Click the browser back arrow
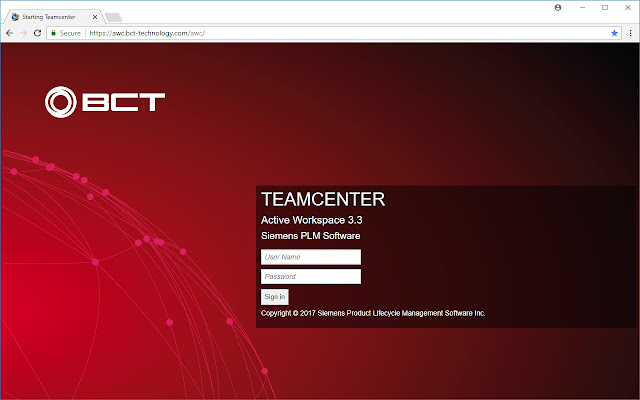Screen dimensions: 640x400 [9, 33]
